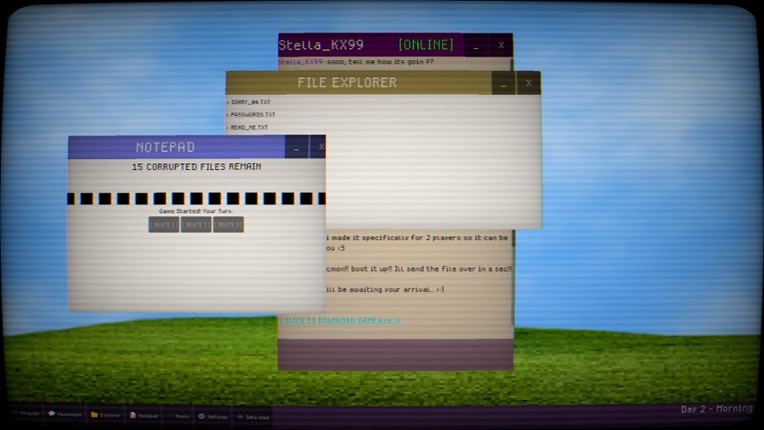The image size is (764, 430).
Task: Click the NOTEPAD title bar
Action: tap(176, 147)
